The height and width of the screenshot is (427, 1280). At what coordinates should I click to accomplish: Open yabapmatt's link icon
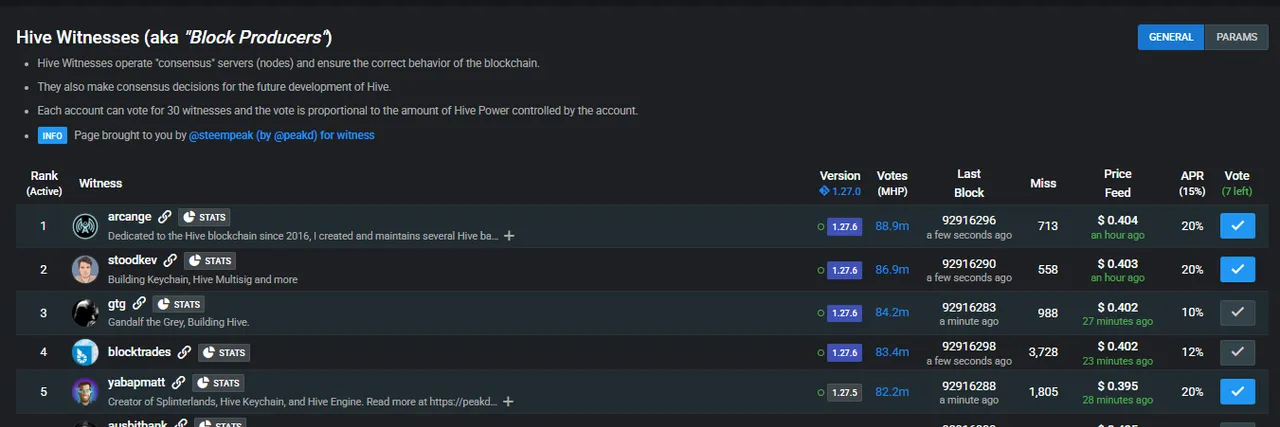point(179,382)
